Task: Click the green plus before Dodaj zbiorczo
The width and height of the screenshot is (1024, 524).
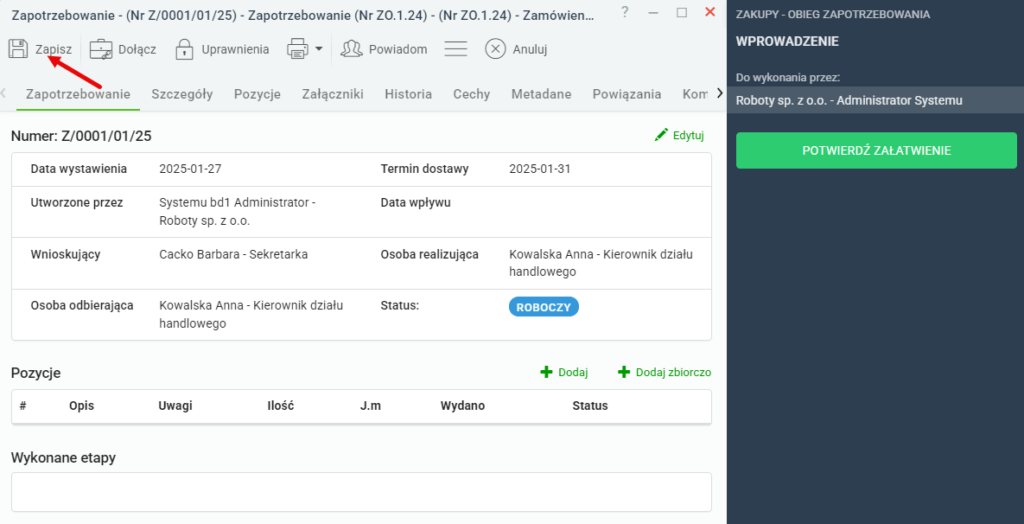Action: [624, 372]
